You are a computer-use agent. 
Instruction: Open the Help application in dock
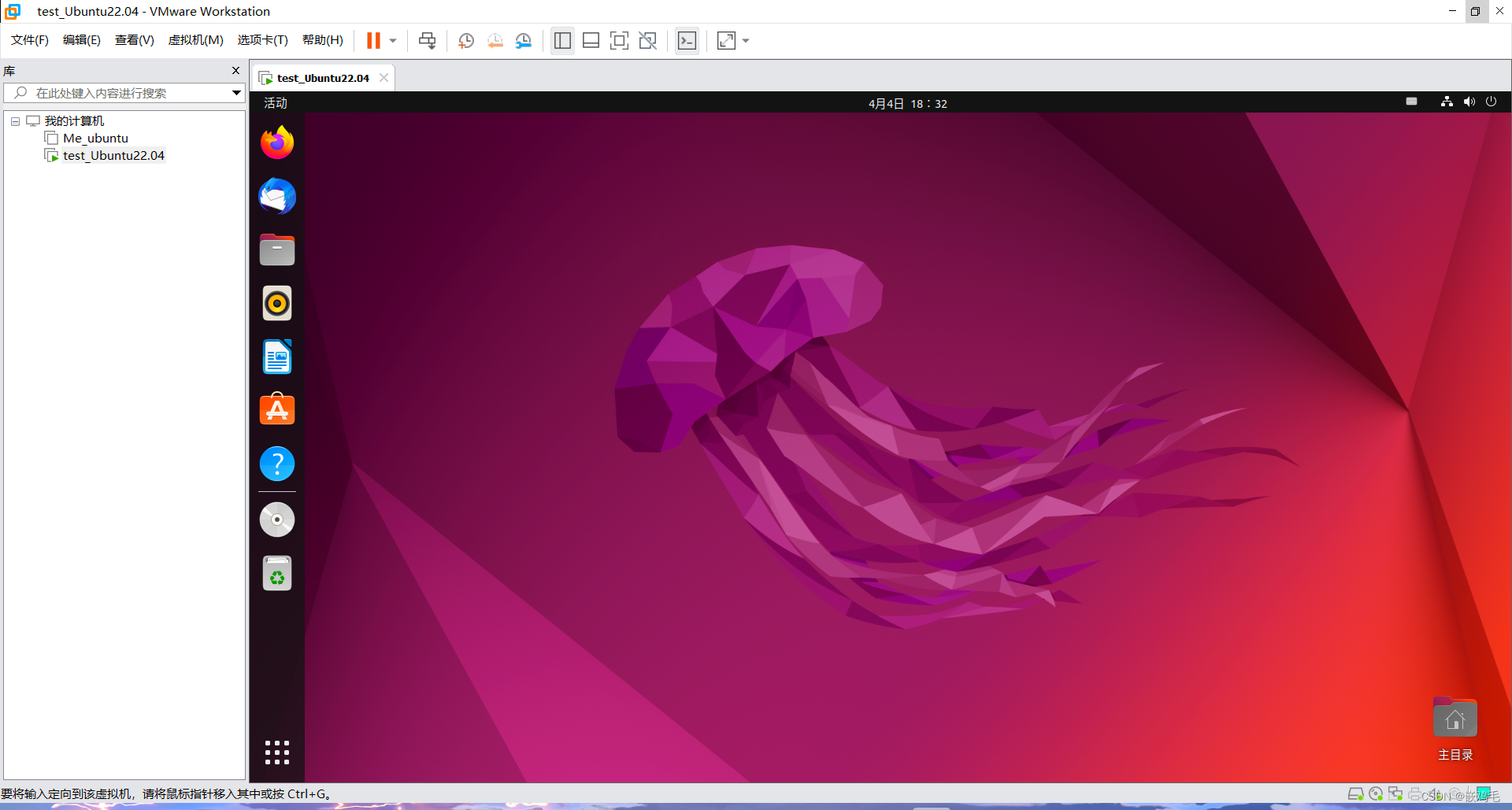[x=277, y=464]
